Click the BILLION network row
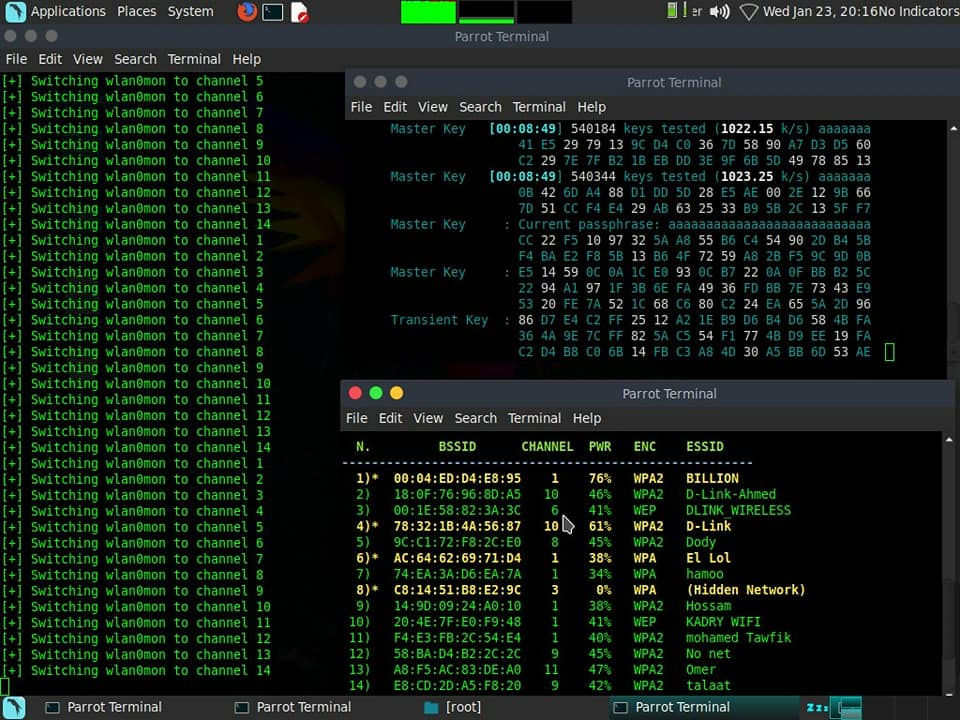Image resolution: width=960 pixels, height=720 pixels. point(547,478)
